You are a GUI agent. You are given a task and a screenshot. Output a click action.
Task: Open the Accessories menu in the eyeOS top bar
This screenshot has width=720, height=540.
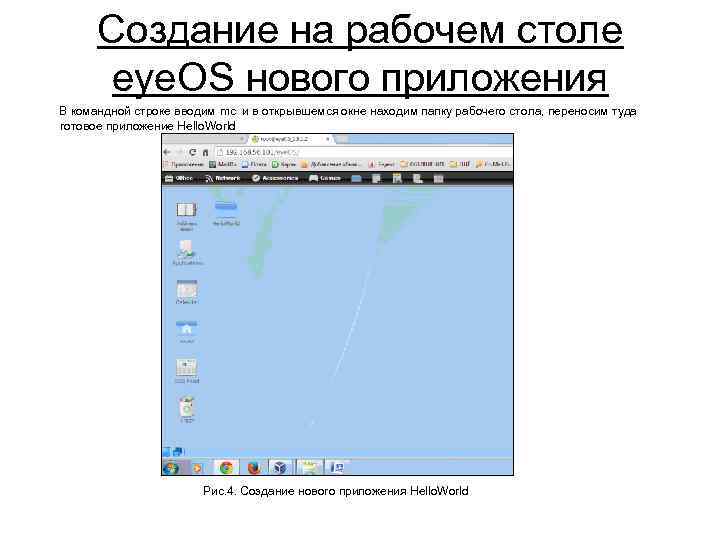click(275, 178)
